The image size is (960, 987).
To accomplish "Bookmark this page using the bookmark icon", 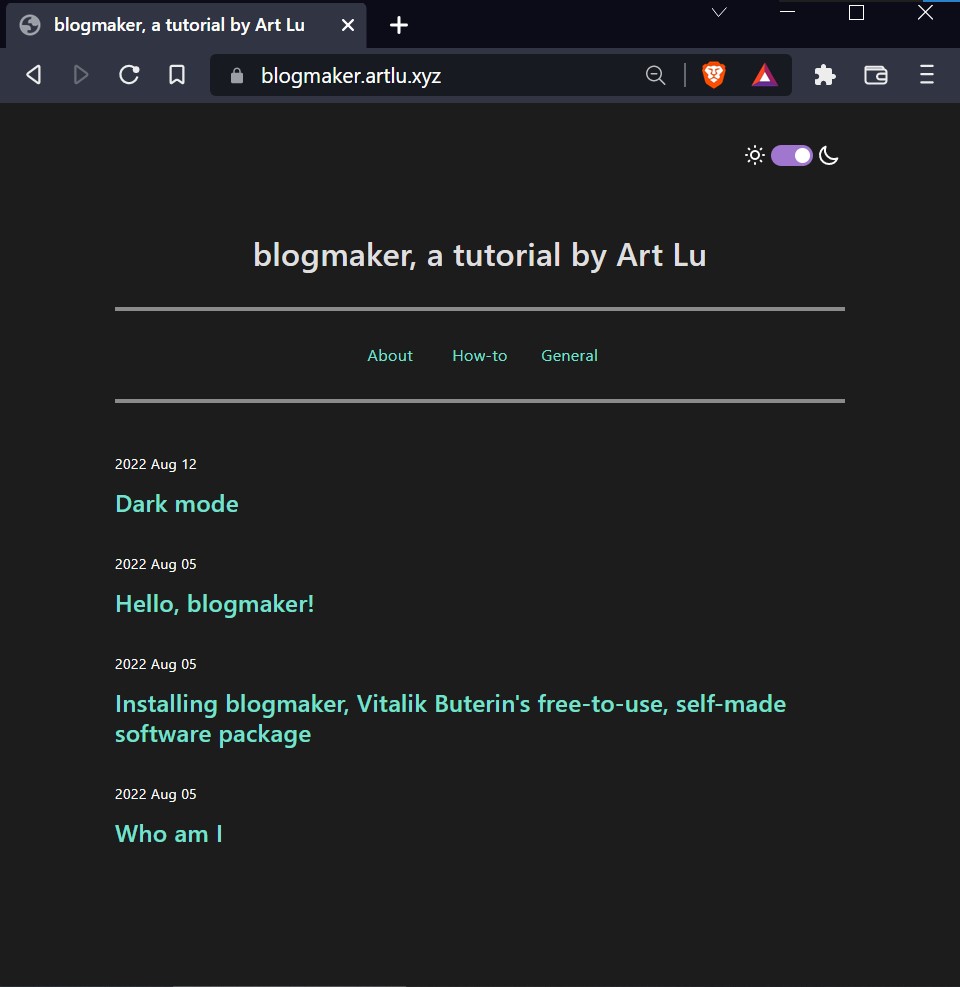I will click(x=177, y=75).
